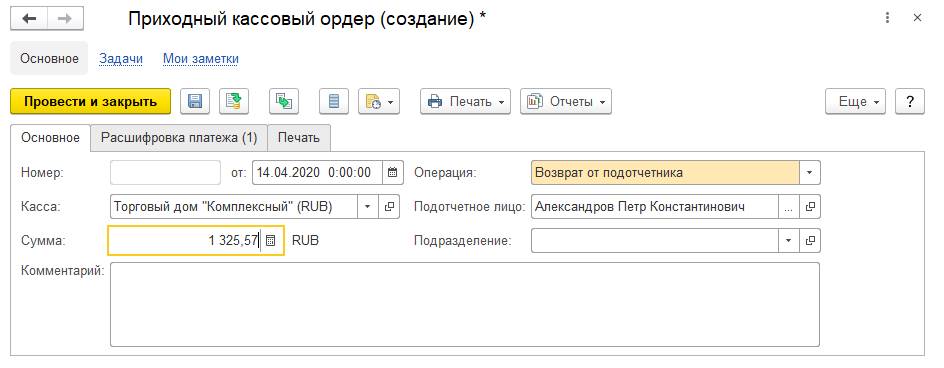944x368 pixels.
Task: Post the document with the green arrow icon
Action: [234, 102]
